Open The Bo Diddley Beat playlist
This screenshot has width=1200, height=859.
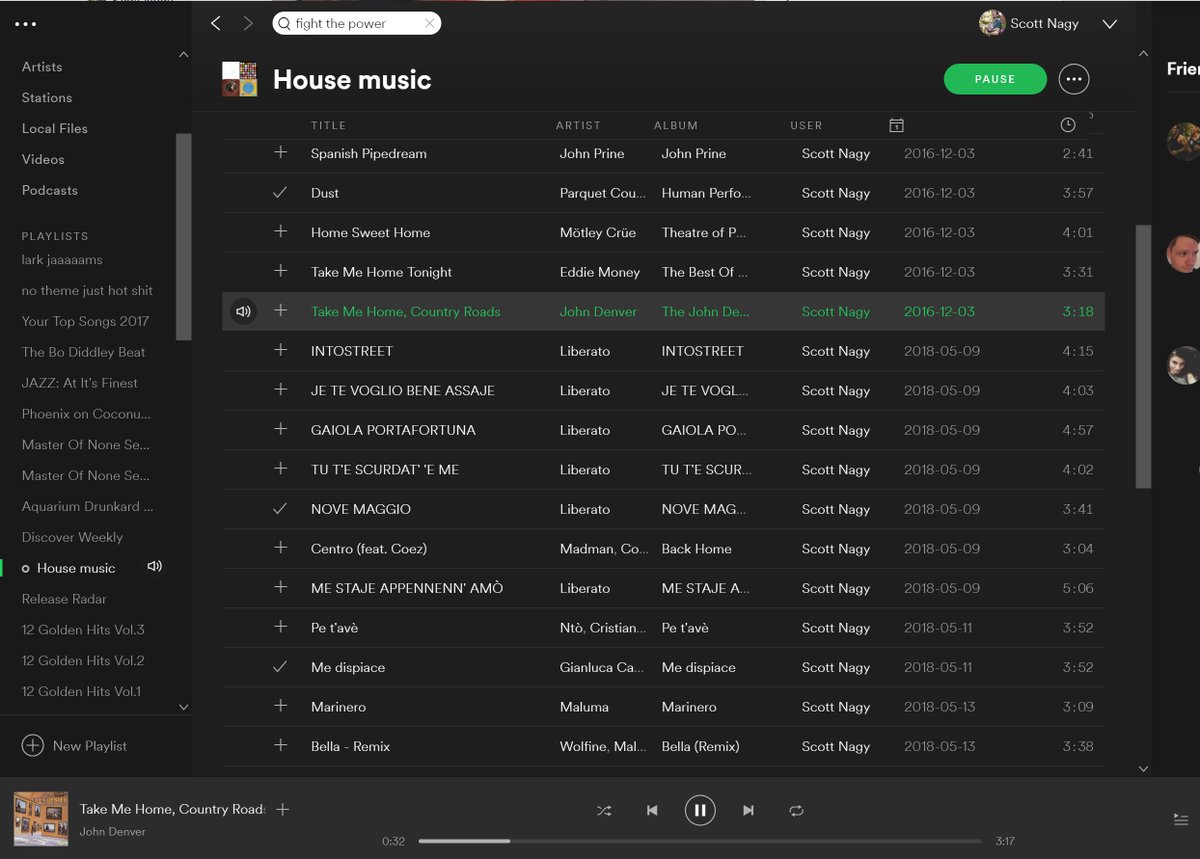(84, 352)
